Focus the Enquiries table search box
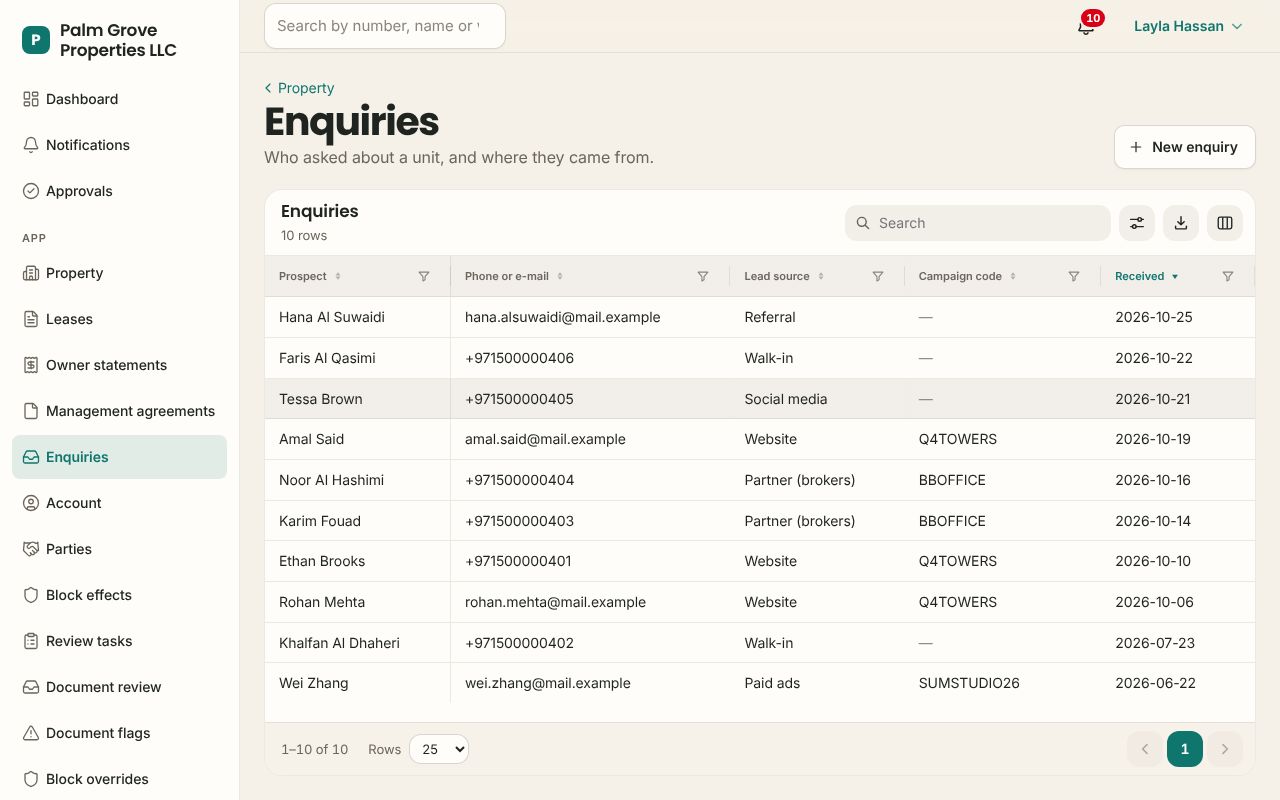 (x=978, y=223)
